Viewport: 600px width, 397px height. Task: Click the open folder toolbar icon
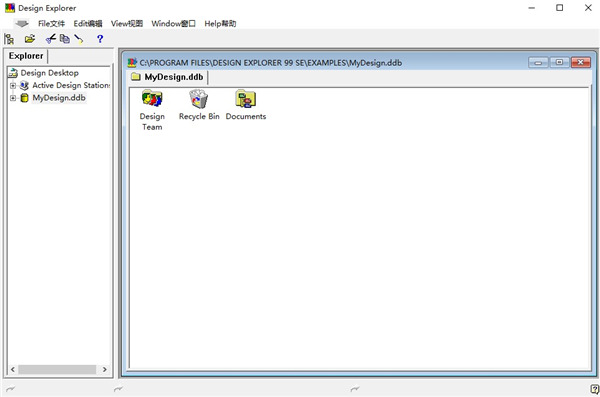point(29,39)
